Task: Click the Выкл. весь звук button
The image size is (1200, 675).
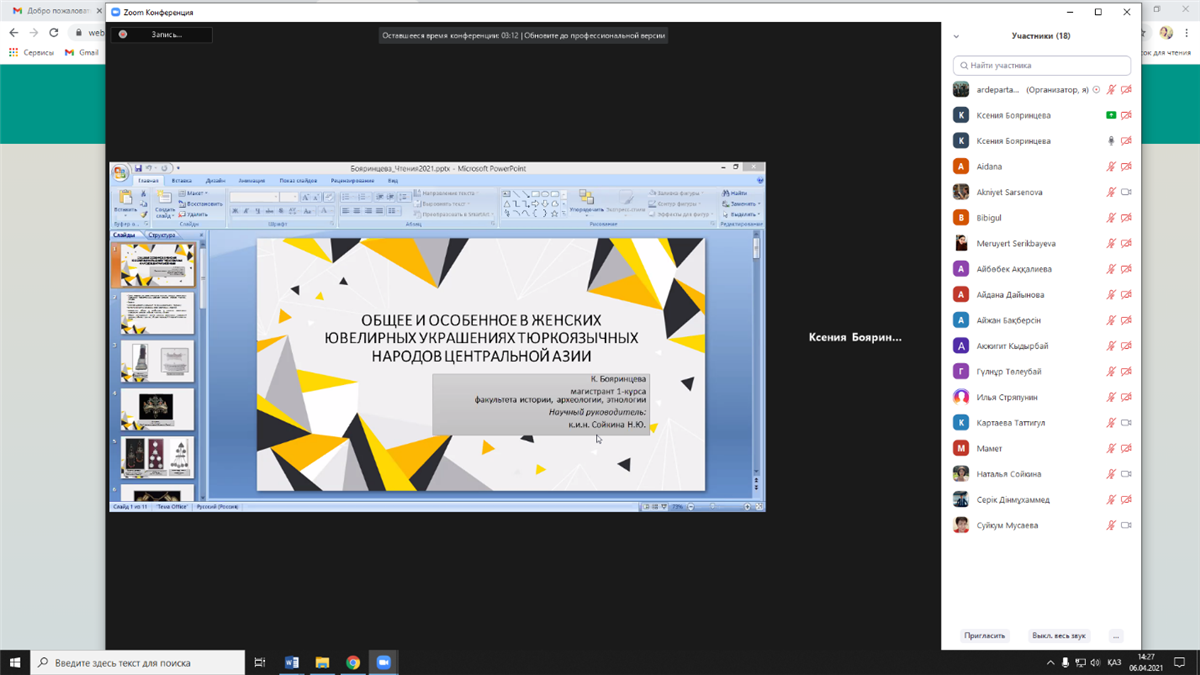Action: coord(1058,636)
